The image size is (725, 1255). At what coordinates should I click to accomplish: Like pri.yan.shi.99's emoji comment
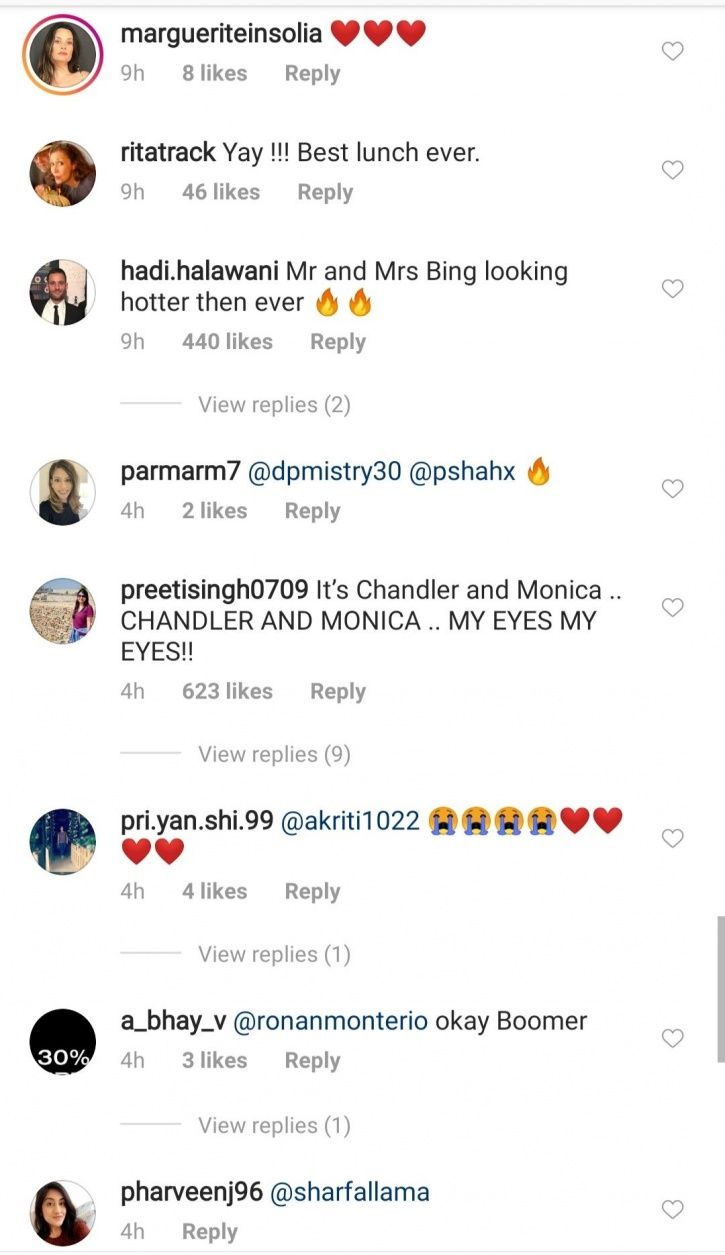tap(672, 838)
